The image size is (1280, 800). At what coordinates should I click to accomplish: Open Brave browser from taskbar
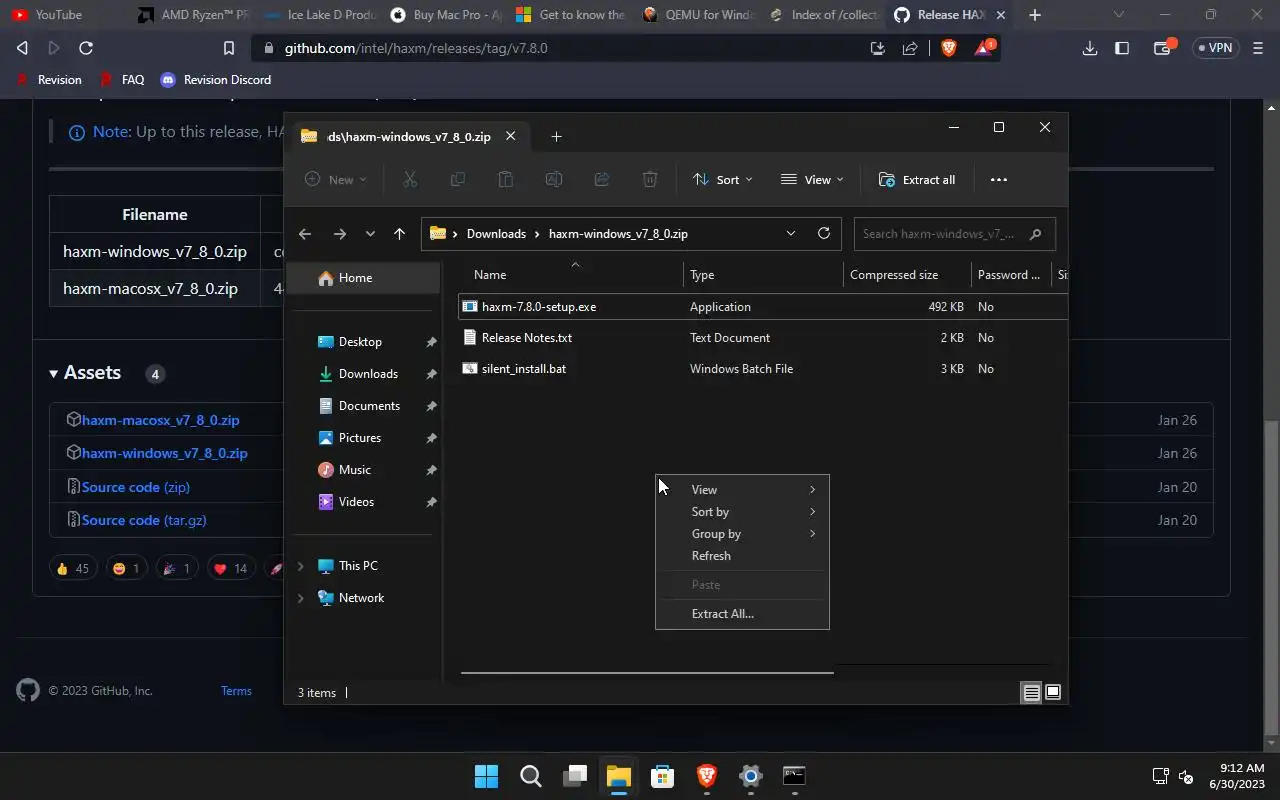click(706, 776)
